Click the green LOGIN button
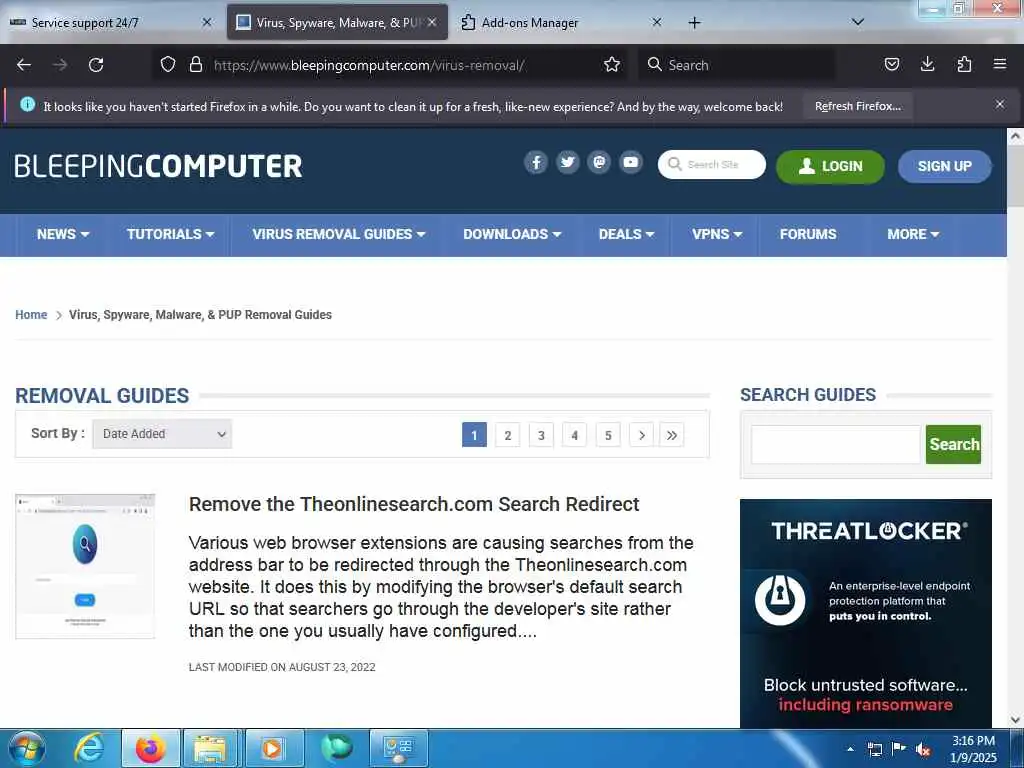This screenshot has width=1024, height=768. (830, 167)
